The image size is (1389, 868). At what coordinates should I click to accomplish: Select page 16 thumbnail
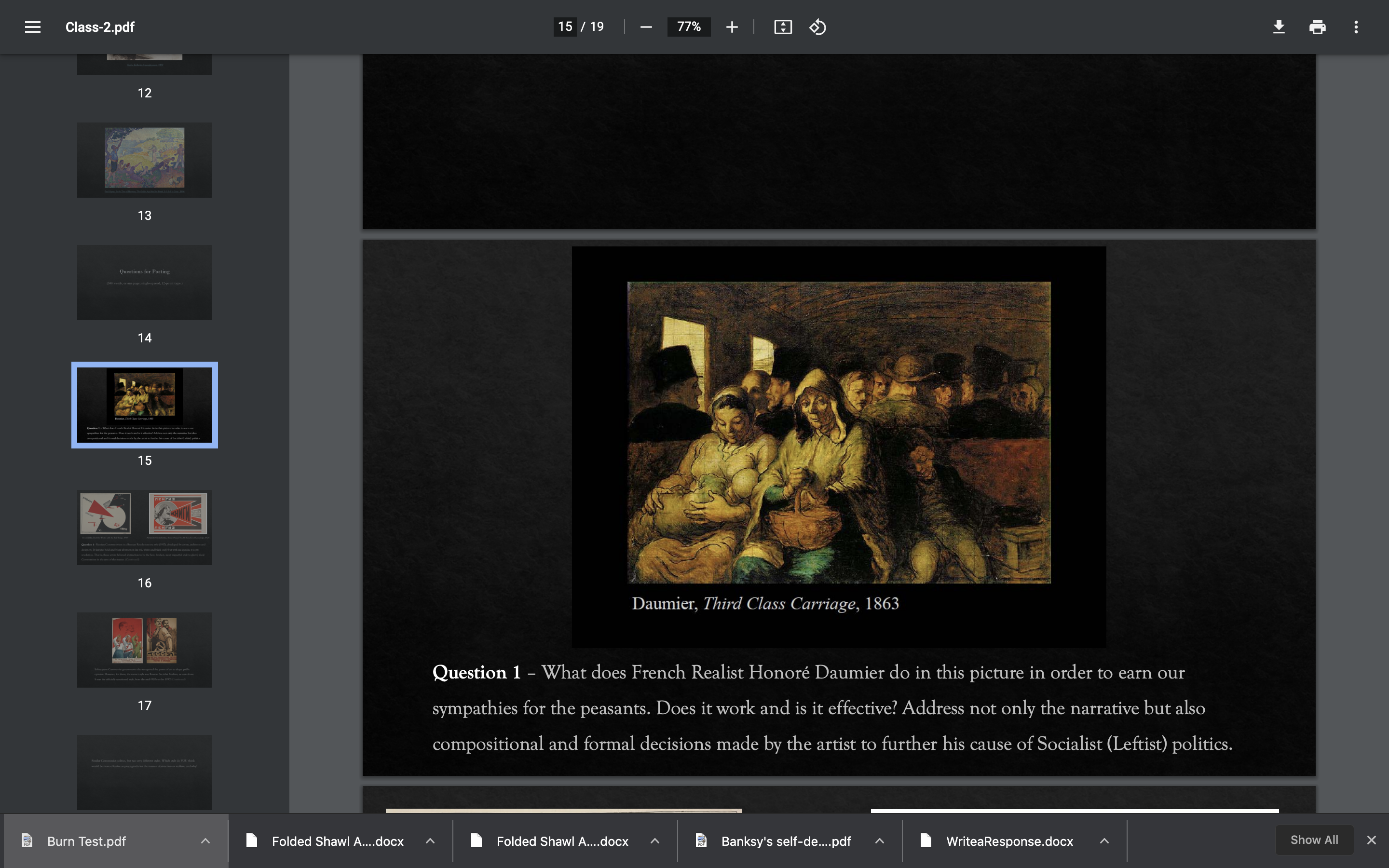click(145, 528)
